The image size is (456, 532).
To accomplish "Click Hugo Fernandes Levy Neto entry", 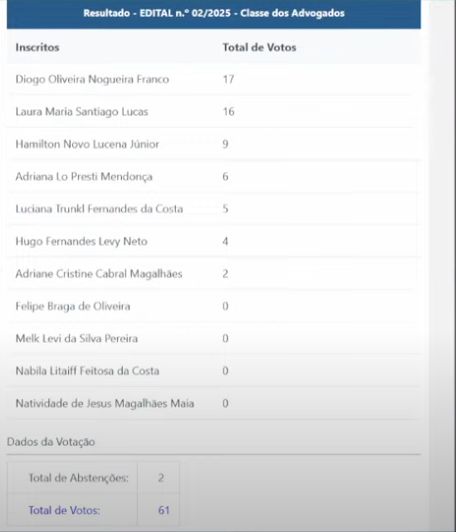I will tap(81, 241).
